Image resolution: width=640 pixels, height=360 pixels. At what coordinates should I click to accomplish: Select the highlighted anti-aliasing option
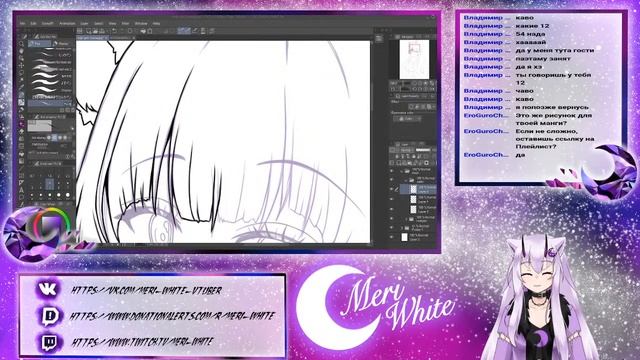point(54,138)
